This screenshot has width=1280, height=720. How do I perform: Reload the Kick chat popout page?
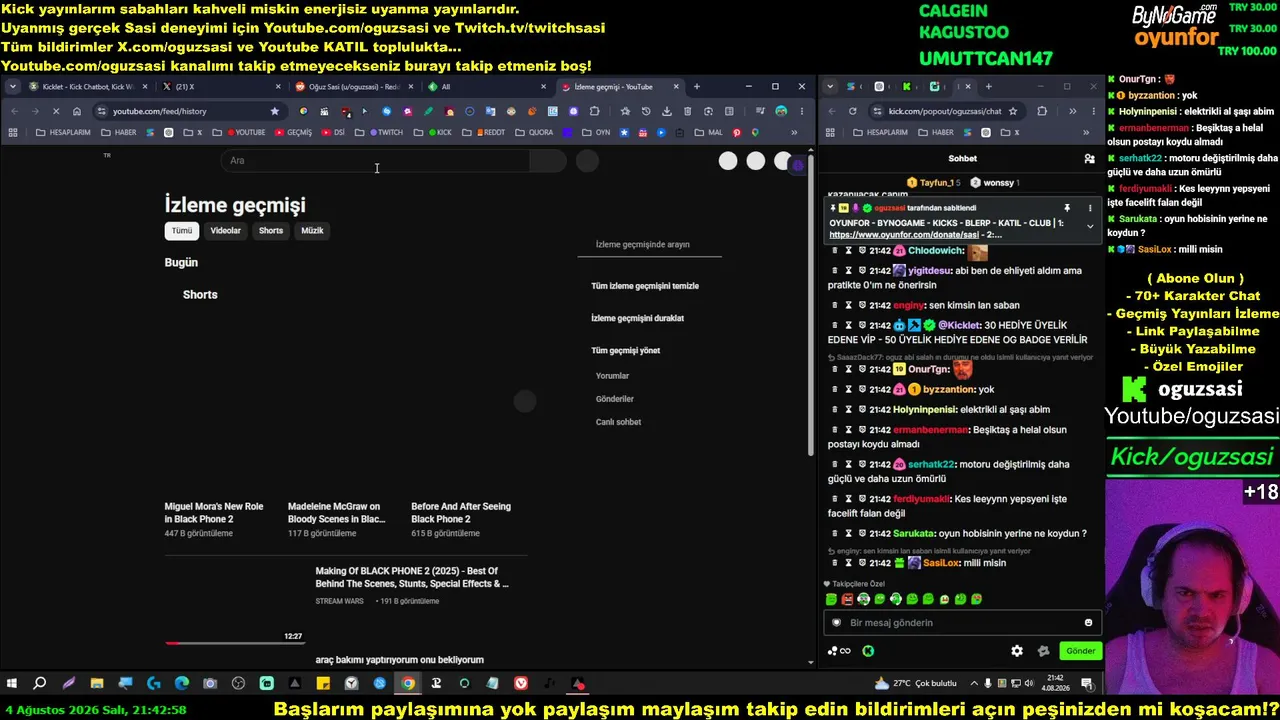(x=852, y=111)
